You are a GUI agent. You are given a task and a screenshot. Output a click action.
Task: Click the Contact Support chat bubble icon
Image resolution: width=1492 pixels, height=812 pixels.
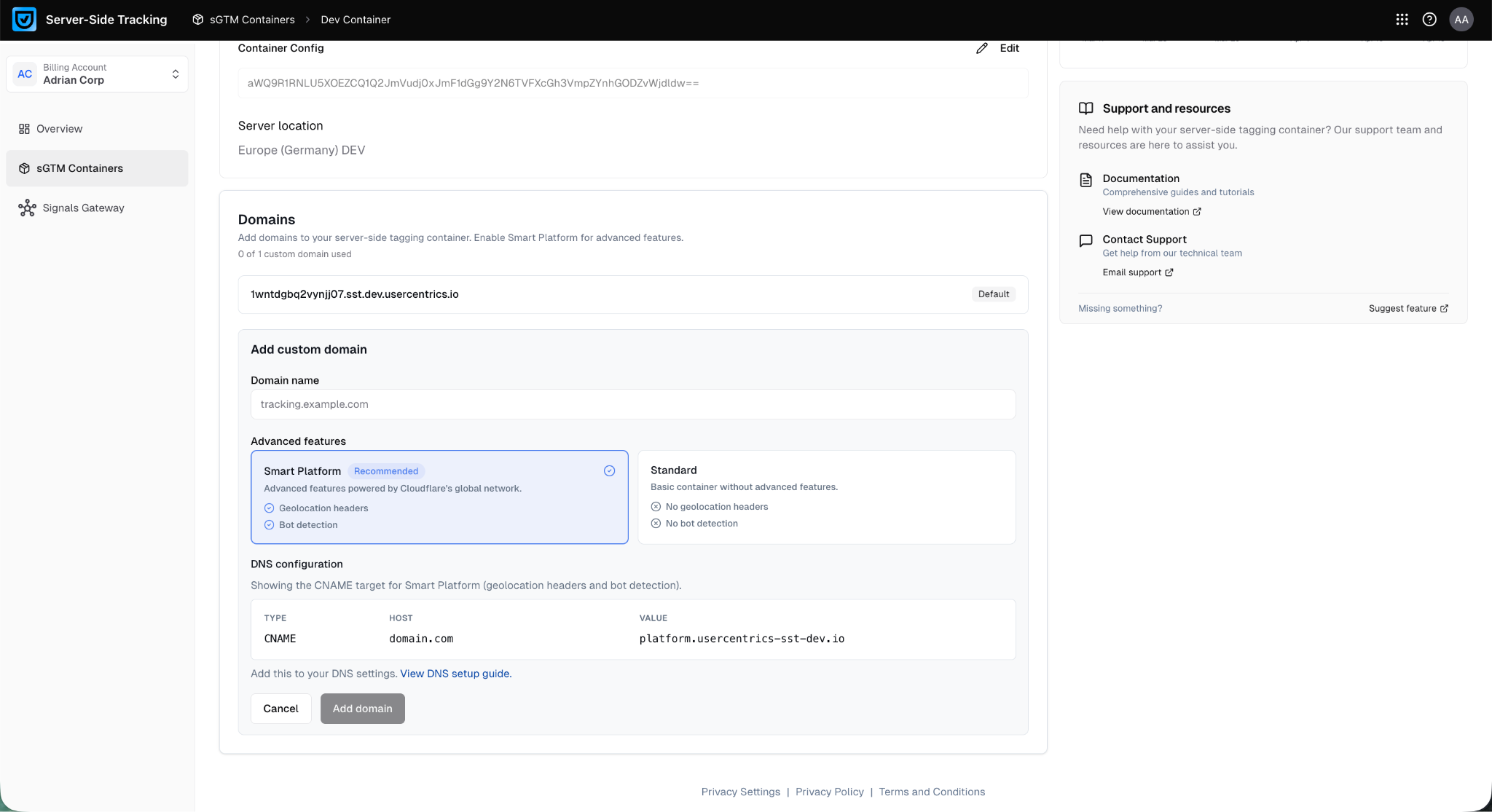(x=1085, y=240)
